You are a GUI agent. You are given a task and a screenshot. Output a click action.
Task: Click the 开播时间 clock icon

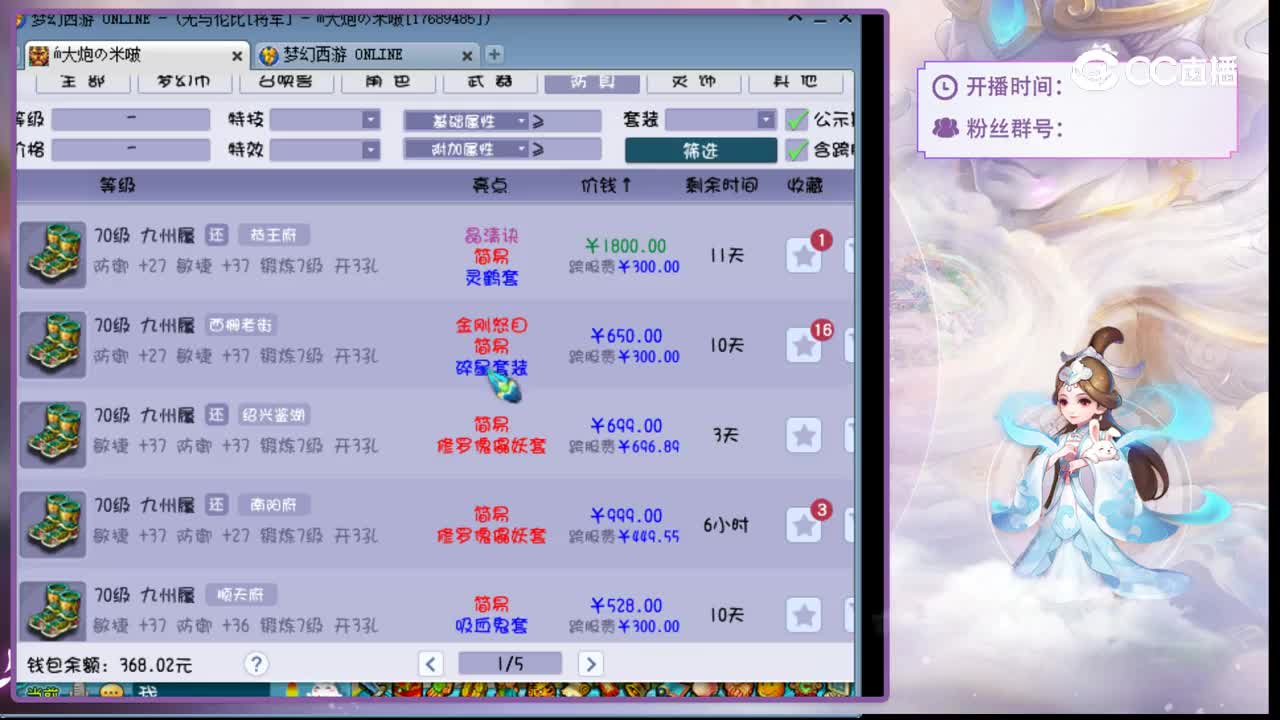pyautogui.click(x=945, y=87)
